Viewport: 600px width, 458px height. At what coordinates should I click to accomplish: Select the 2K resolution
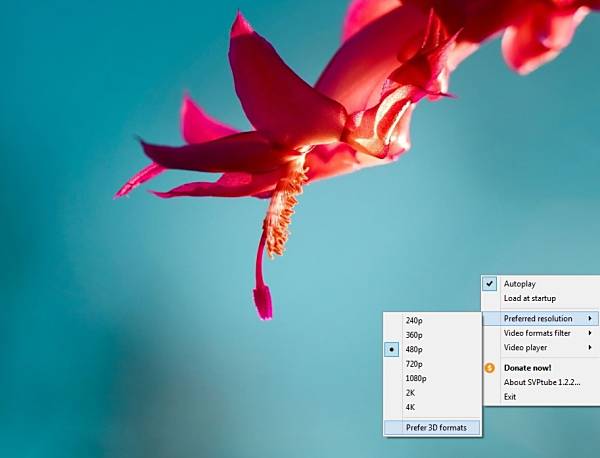pos(410,393)
